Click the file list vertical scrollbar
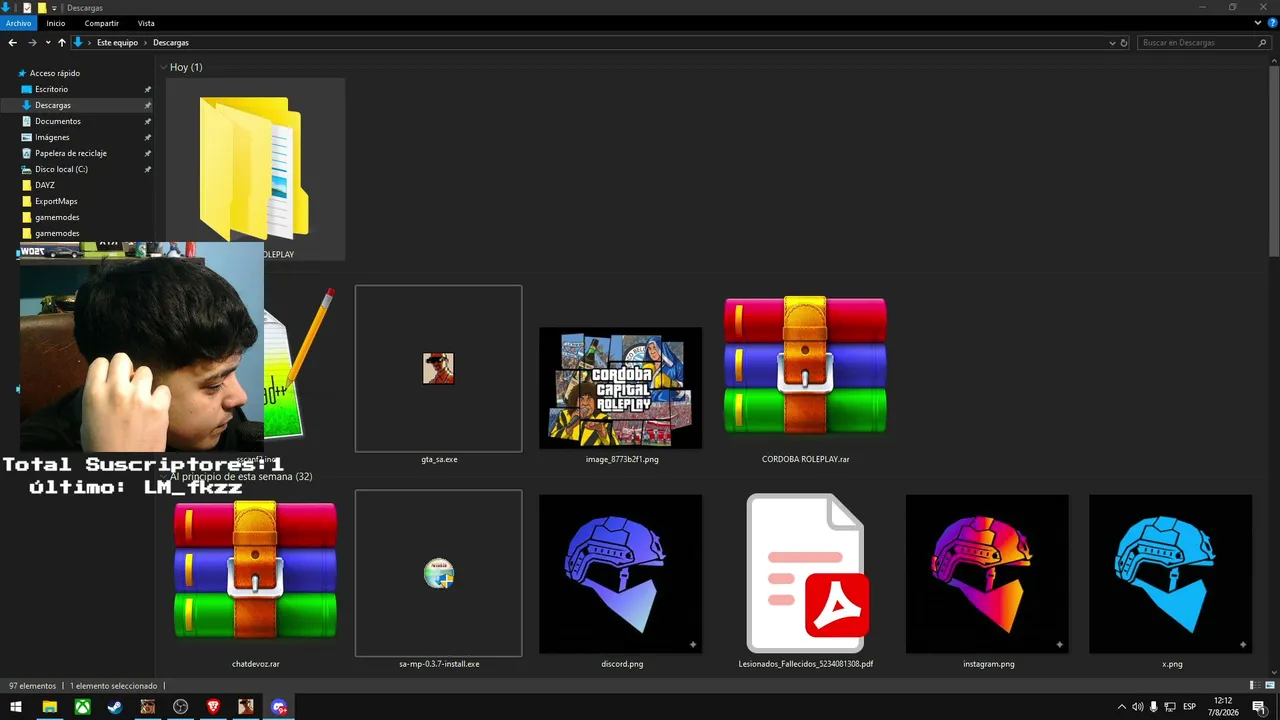The width and height of the screenshot is (1280, 720). coord(1274,160)
